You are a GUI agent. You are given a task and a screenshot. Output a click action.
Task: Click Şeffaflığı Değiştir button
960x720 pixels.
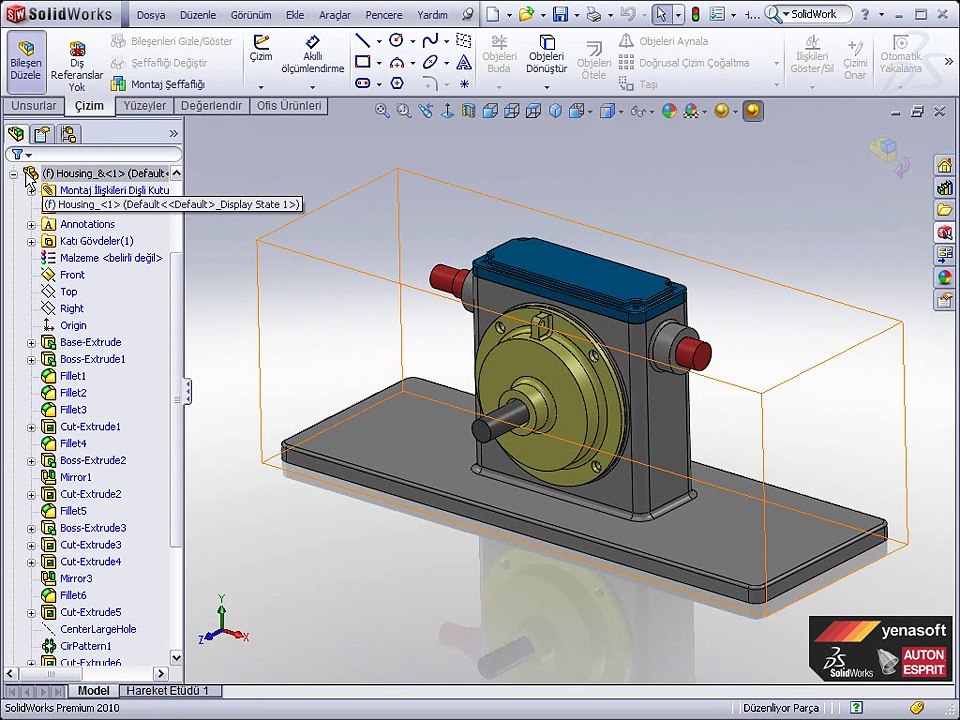[x=159, y=62]
